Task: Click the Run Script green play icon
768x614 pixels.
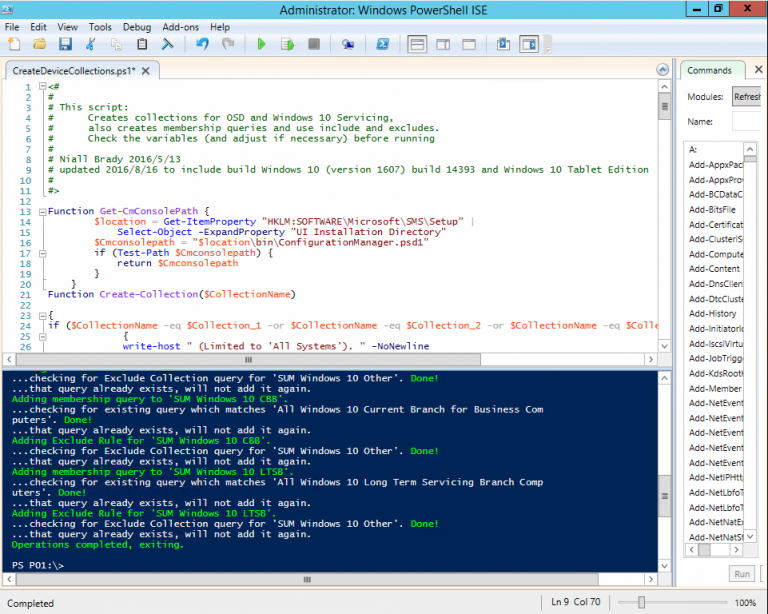Action: coord(261,44)
